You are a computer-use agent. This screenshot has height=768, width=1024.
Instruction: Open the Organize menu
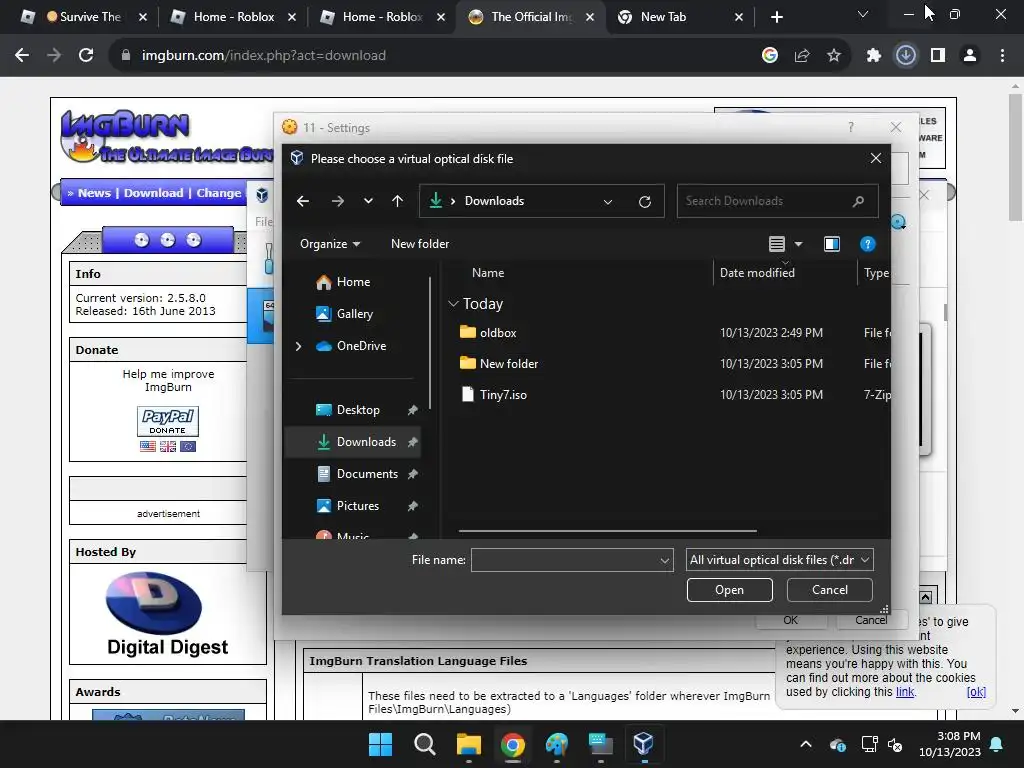[330, 244]
